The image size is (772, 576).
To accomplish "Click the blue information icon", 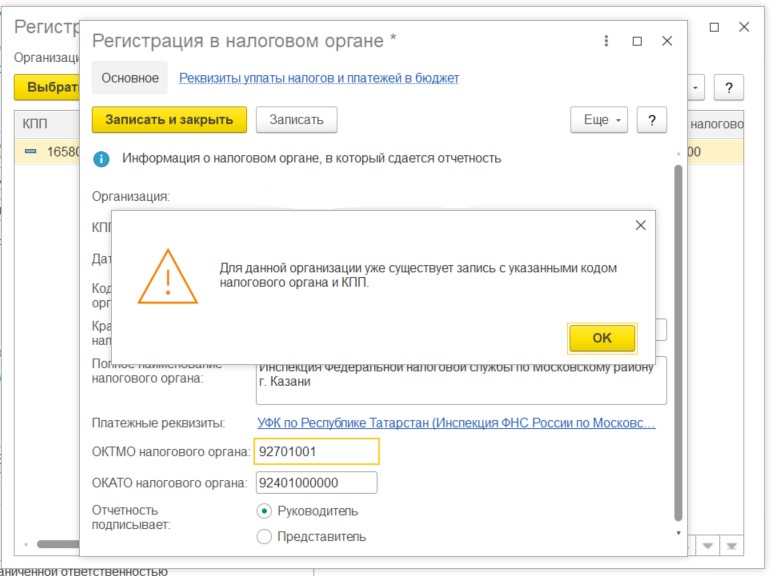I will tap(101, 159).
